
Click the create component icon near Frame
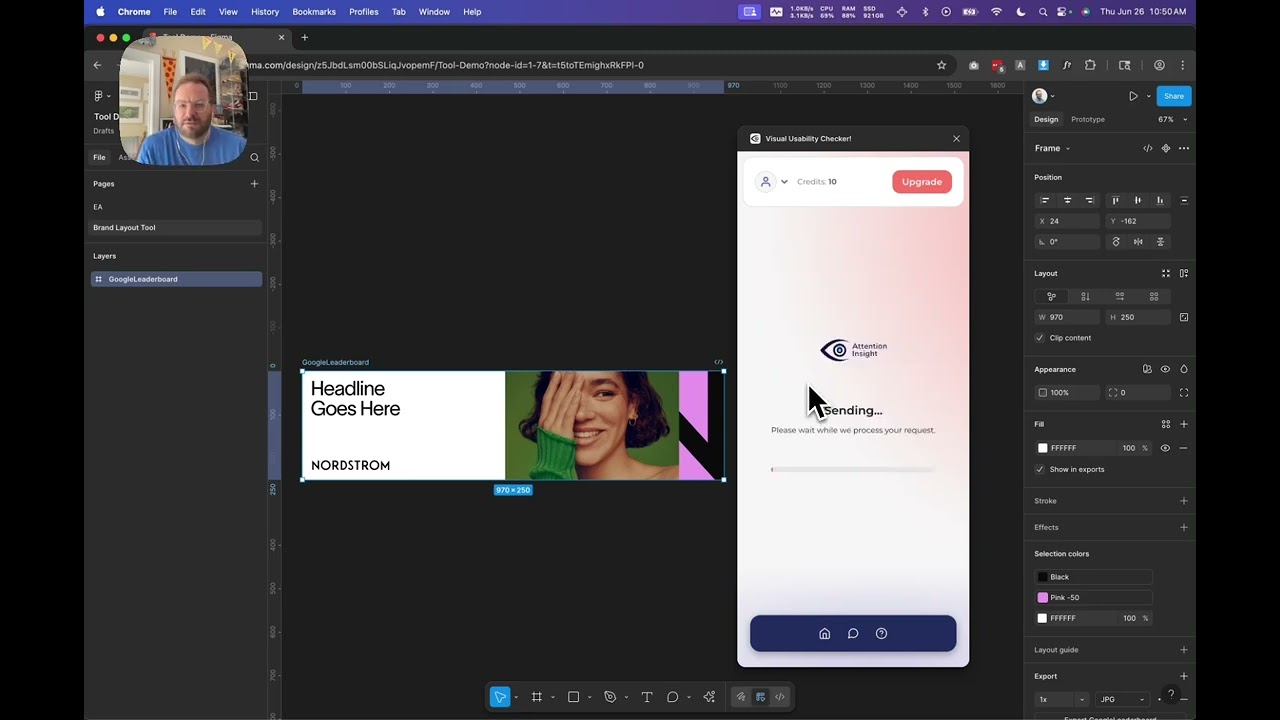coord(1165,148)
